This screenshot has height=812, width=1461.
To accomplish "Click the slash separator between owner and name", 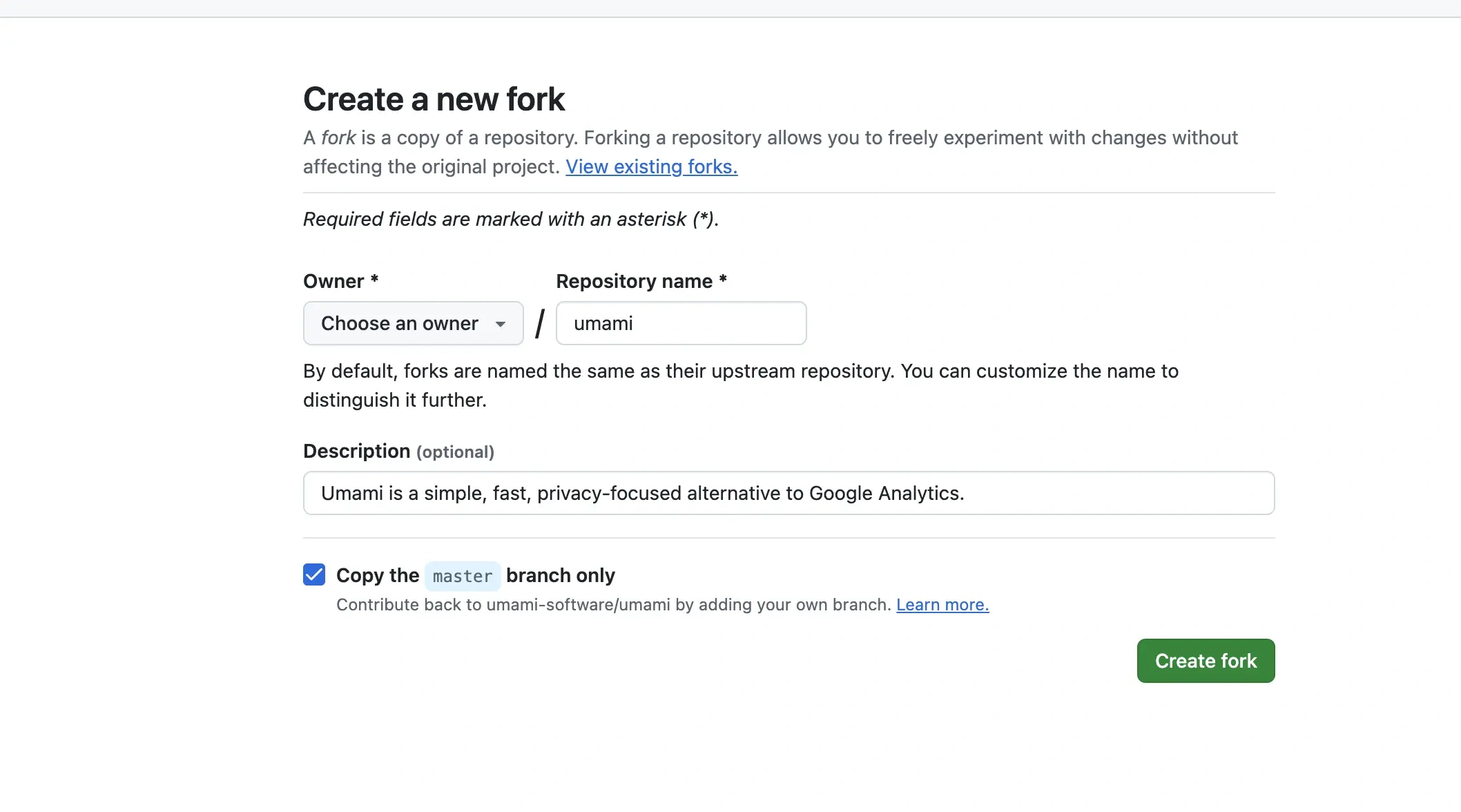I will (x=540, y=323).
